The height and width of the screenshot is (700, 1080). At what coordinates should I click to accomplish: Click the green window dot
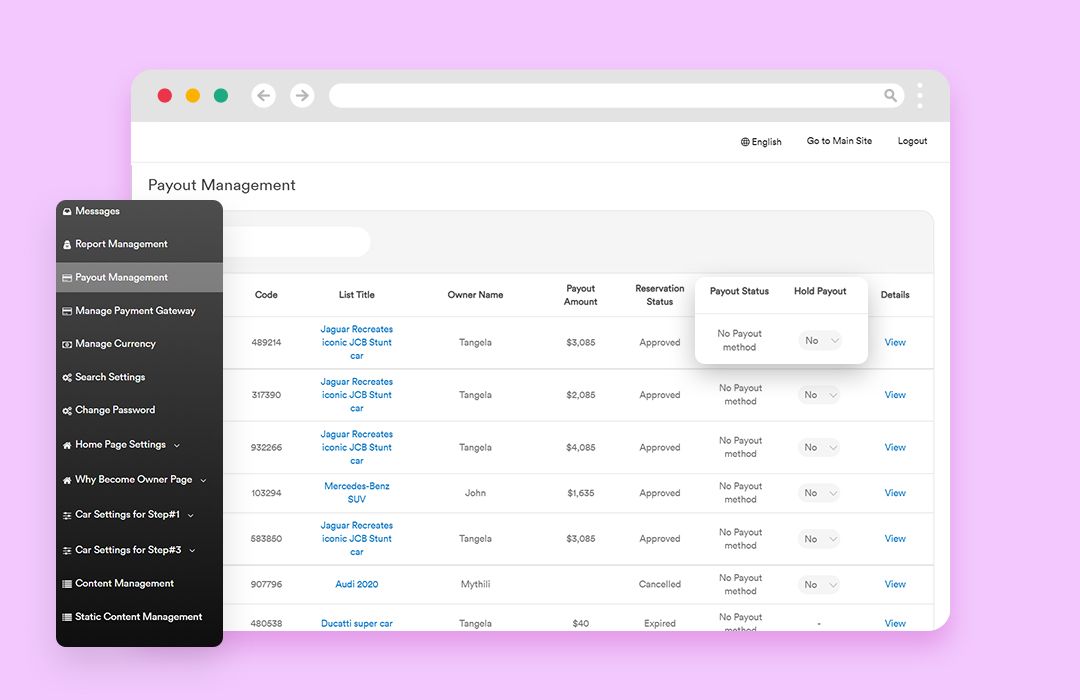click(x=221, y=95)
